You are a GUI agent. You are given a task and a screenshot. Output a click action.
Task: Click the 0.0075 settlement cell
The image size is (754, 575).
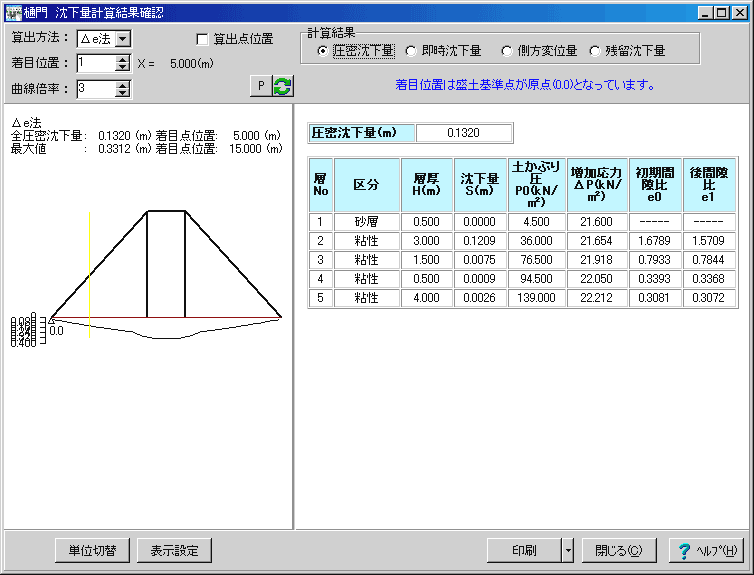click(x=480, y=260)
